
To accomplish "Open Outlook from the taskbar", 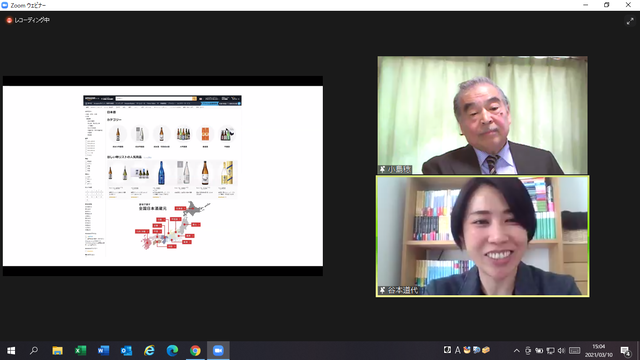I will (x=126, y=351).
